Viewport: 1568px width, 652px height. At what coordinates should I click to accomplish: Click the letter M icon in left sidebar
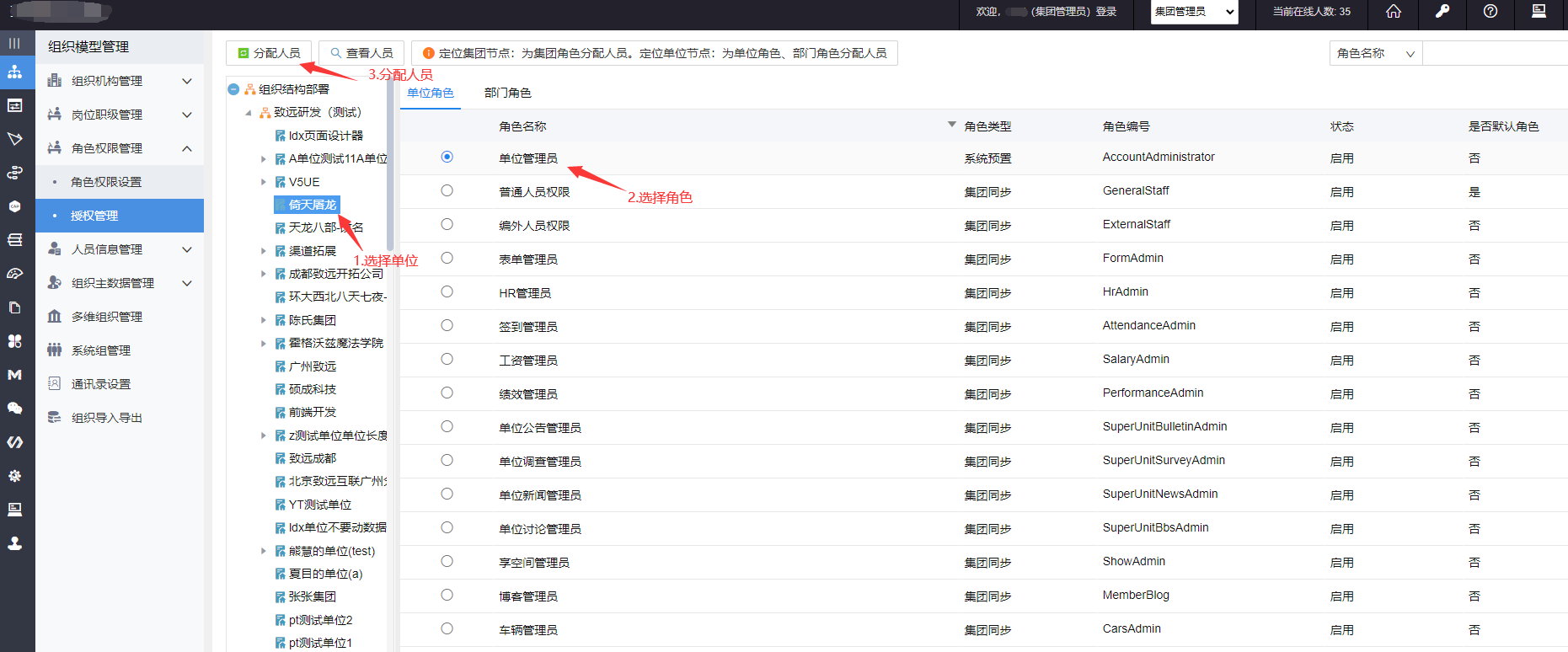coord(15,375)
